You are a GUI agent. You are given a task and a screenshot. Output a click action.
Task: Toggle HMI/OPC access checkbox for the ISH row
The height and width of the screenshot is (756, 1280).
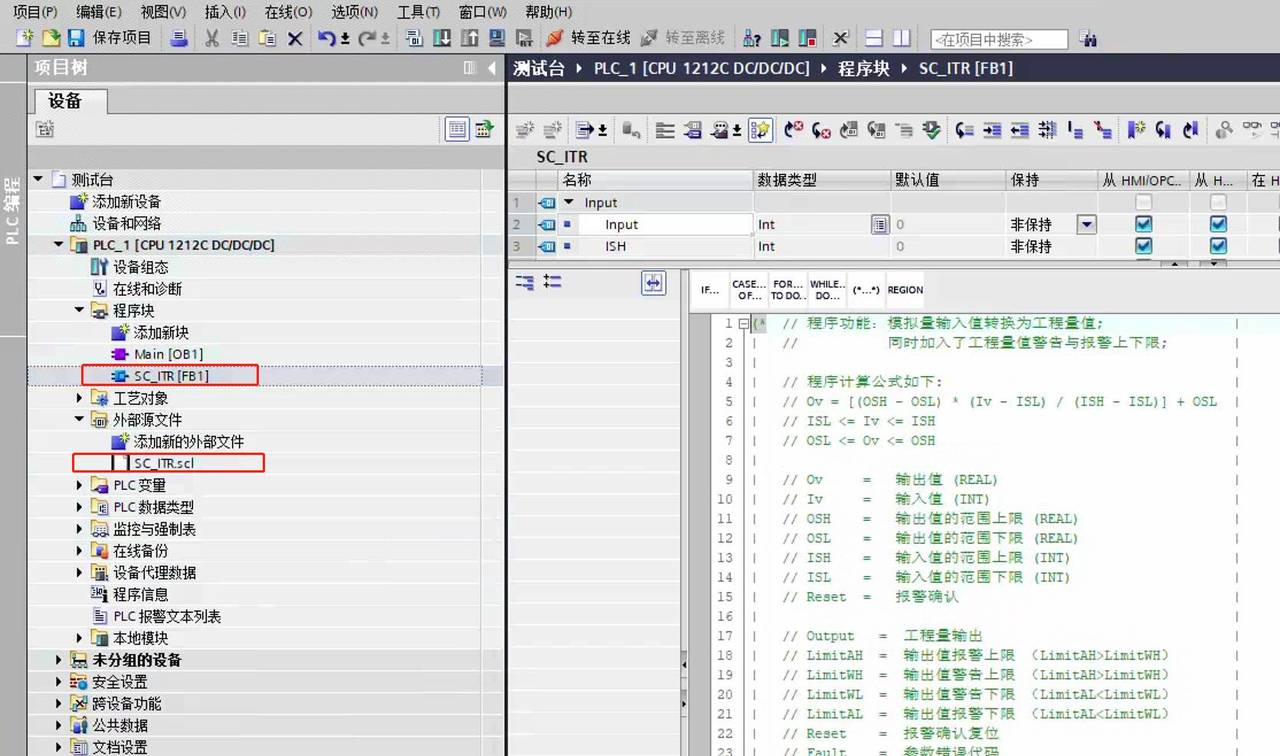point(1143,246)
